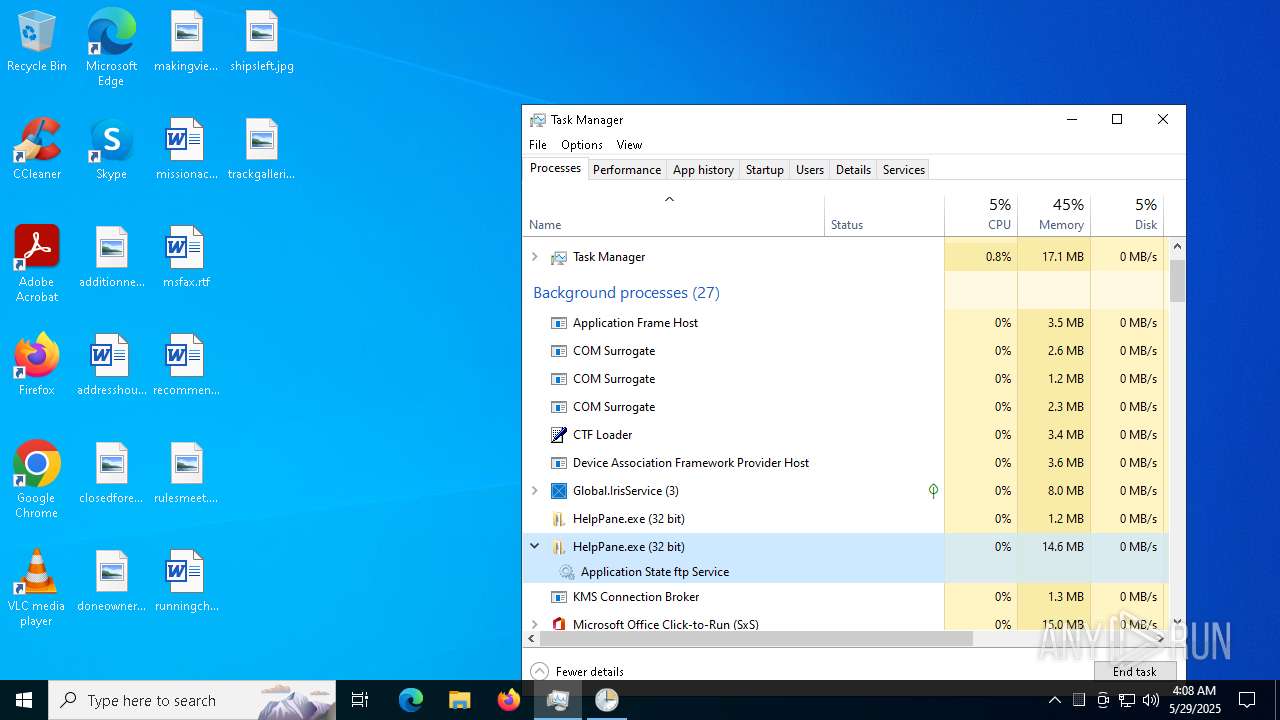Select the doneowner... image file icon
This screenshot has height=720, width=1280.
pyautogui.click(x=111, y=582)
